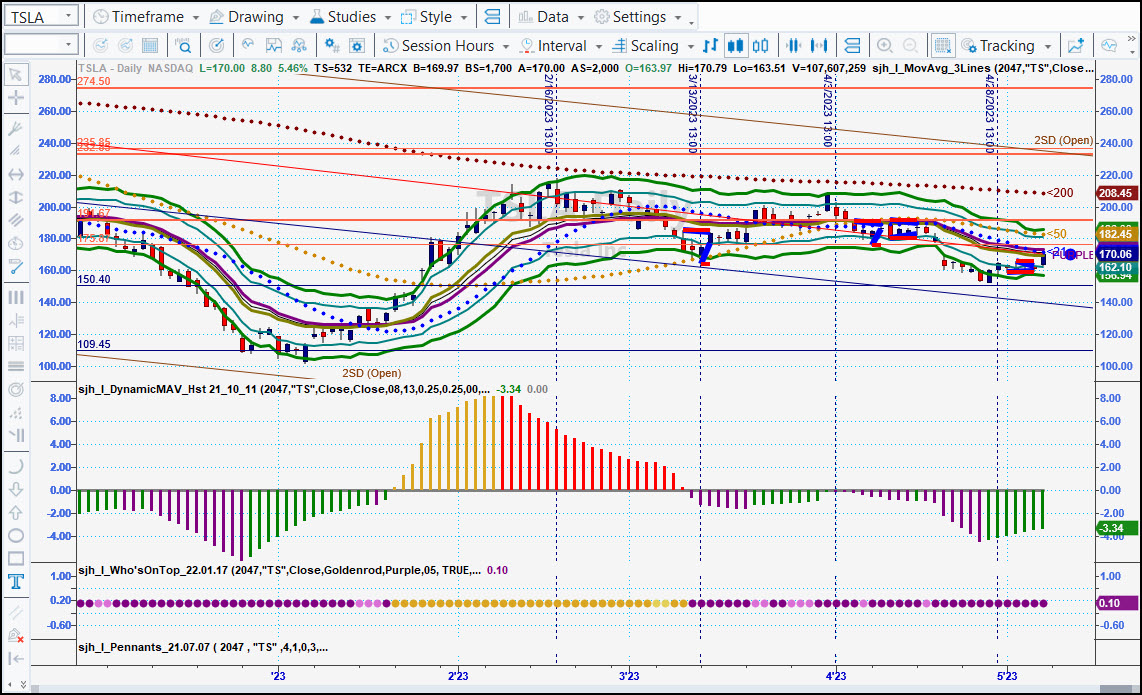The height and width of the screenshot is (695, 1142).
Task: Expand the Scaling dropdown
Action: (690, 46)
